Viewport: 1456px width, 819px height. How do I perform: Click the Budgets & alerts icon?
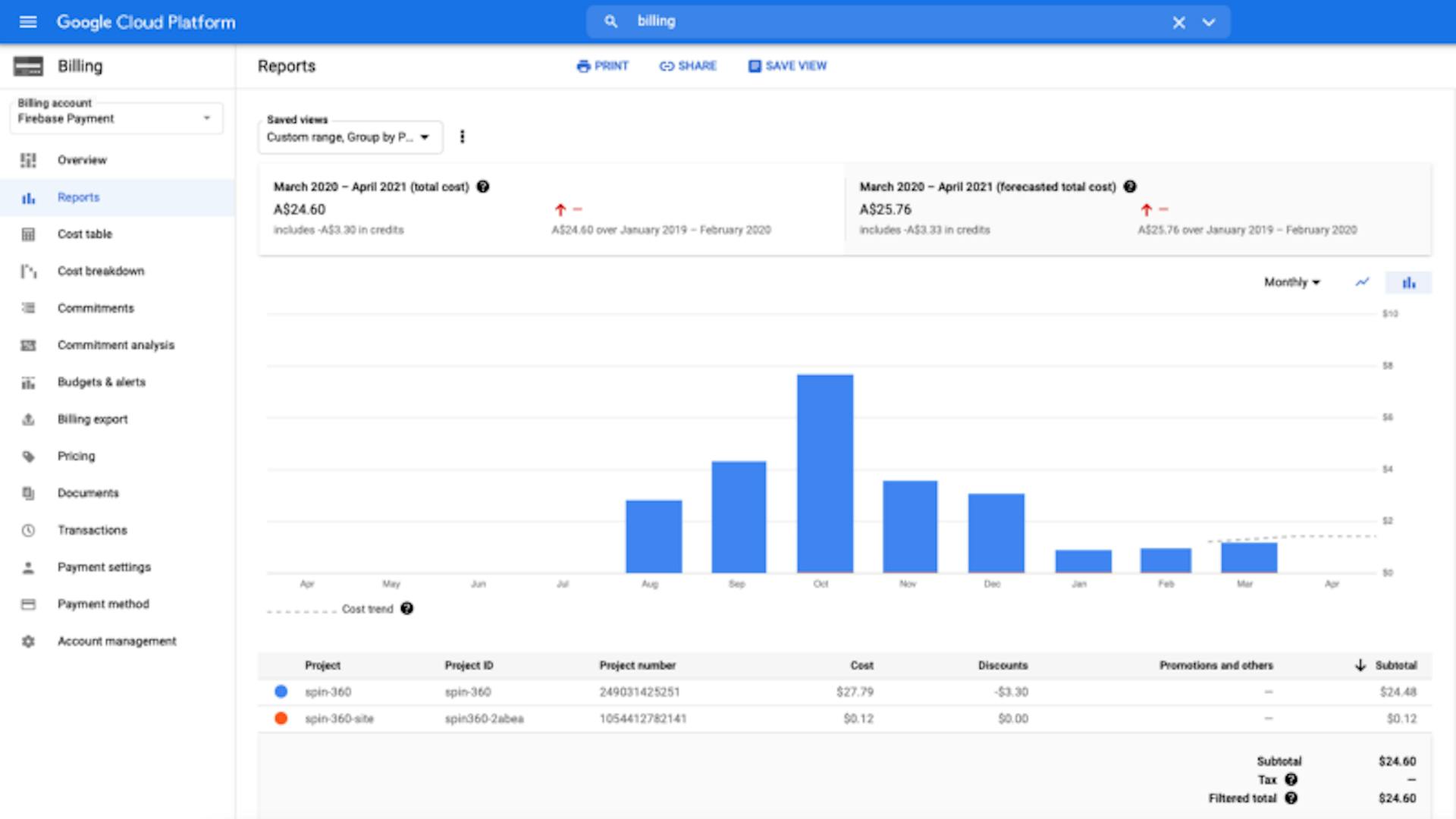[x=28, y=382]
